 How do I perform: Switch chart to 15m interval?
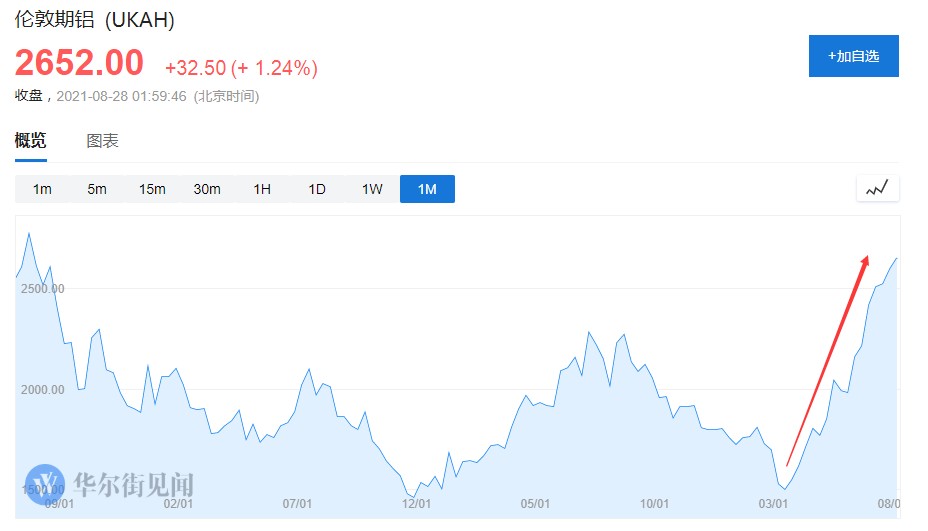point(152,189)
